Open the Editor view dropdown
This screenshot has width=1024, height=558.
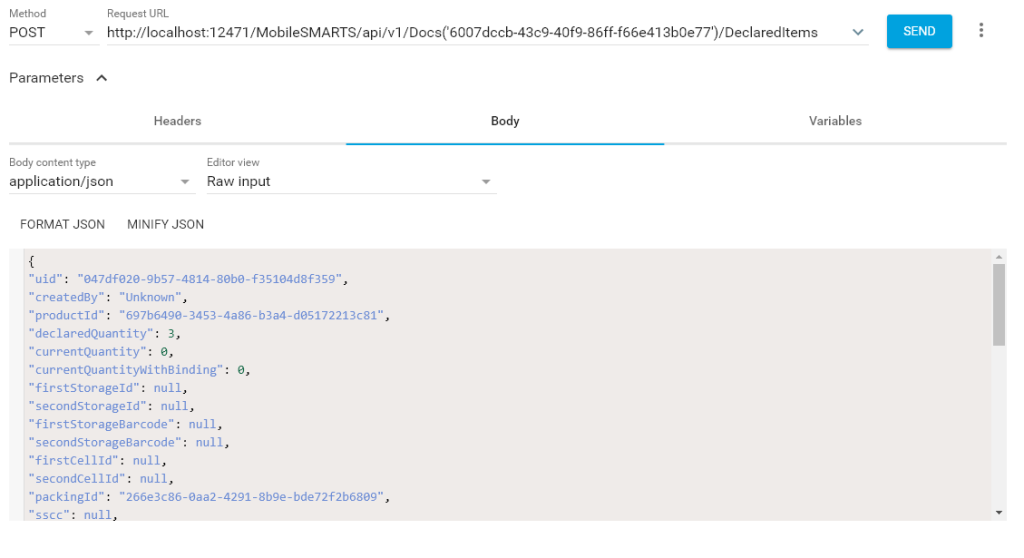click(351, 181)
